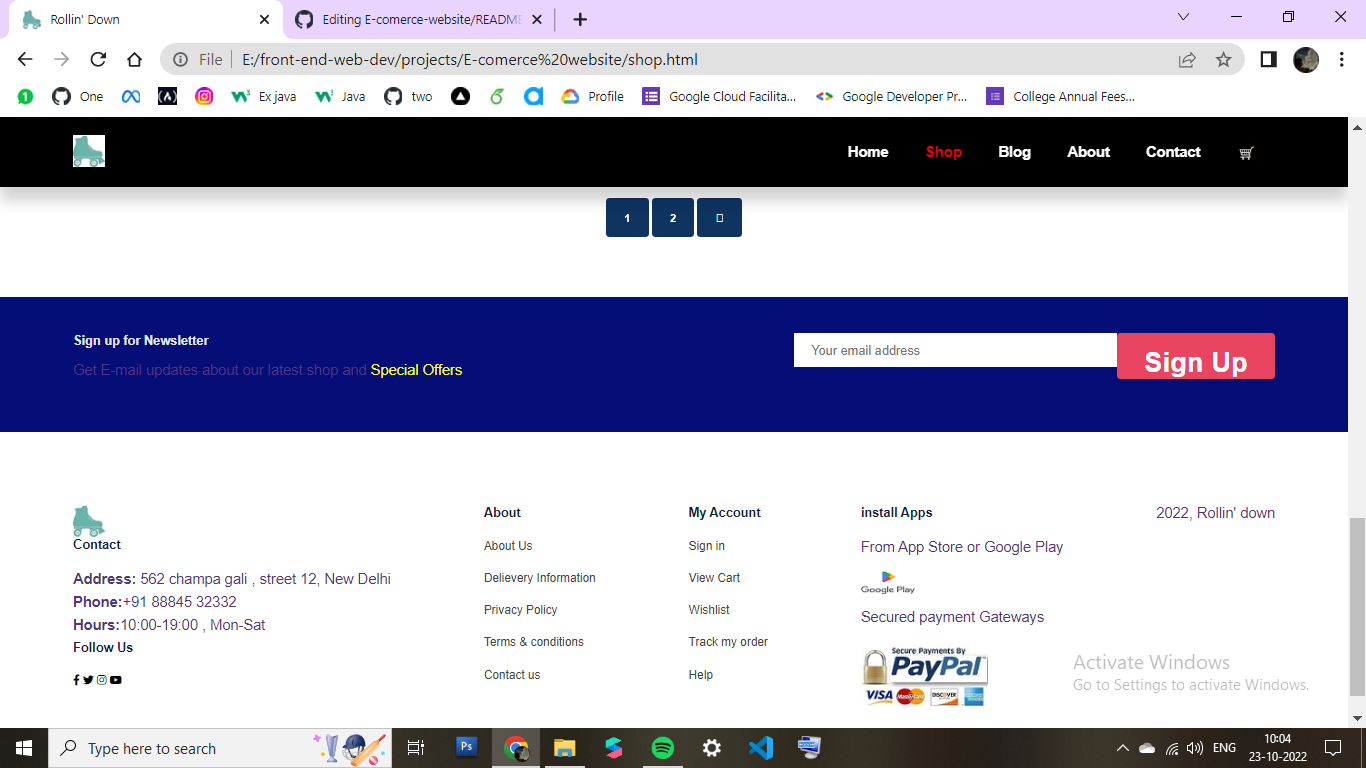This screenshot has height=768, width=1366.
Task: Open the freeCodeCamp bookmark icon
Action: point(168,97)
